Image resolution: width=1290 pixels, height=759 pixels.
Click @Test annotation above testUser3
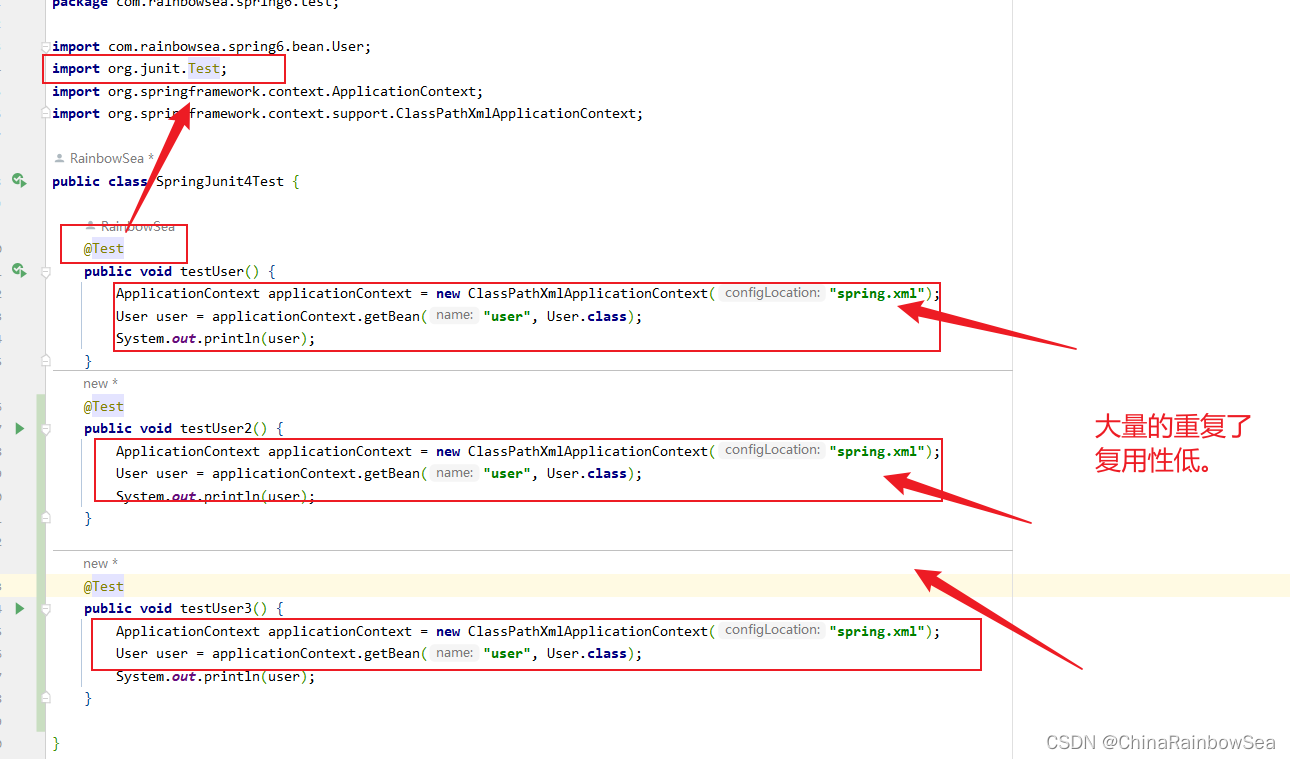[x=104, y=586]
